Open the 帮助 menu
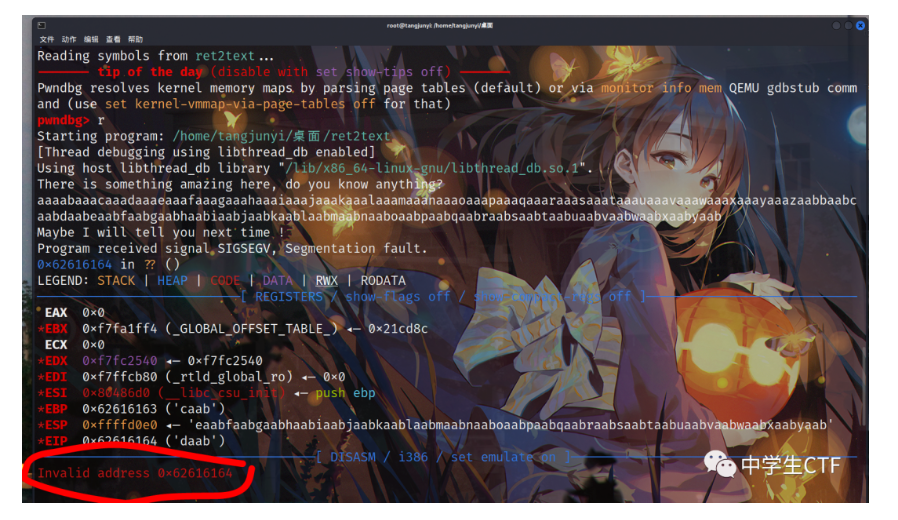Screen dimensions: 898x520 click(x=135, y=39)
